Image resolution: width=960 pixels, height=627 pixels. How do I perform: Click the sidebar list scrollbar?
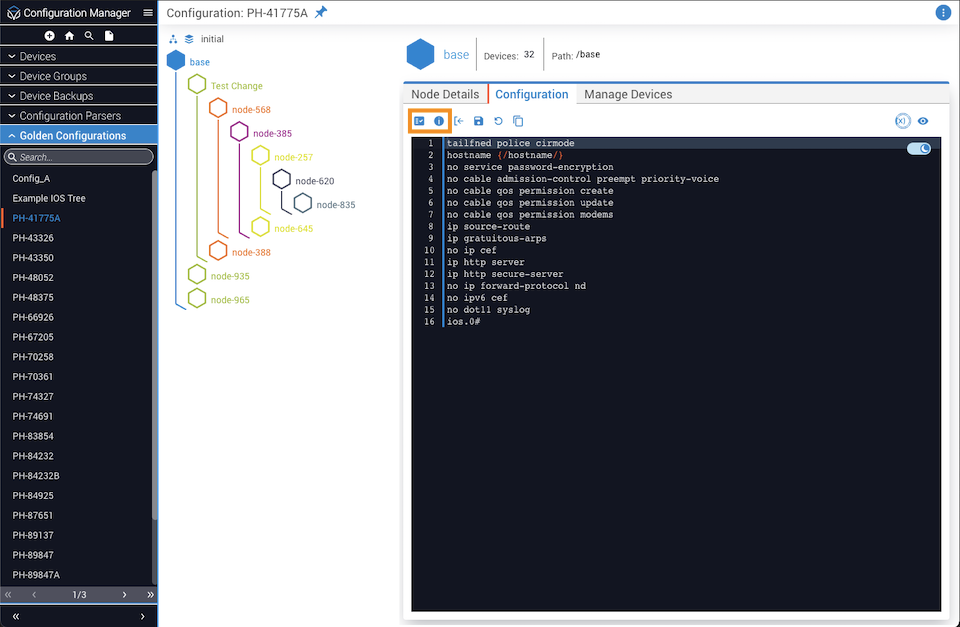tap(154, 345)
